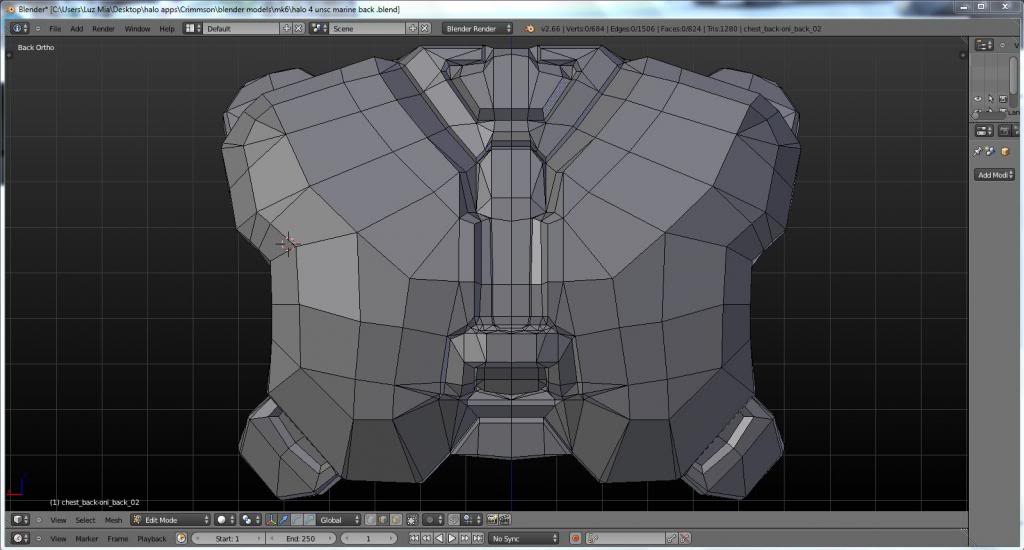Click the Start: 1 frame field

228,538
